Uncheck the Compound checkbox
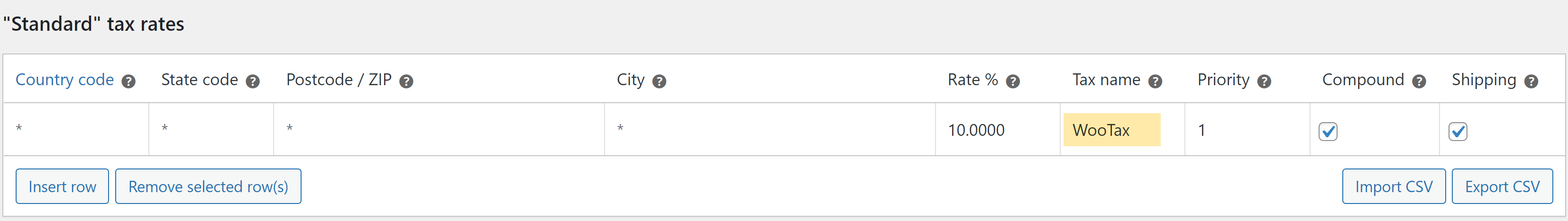Viewport: 1568px width, 221px height. pyautogui.click(x=1328, y=131)
